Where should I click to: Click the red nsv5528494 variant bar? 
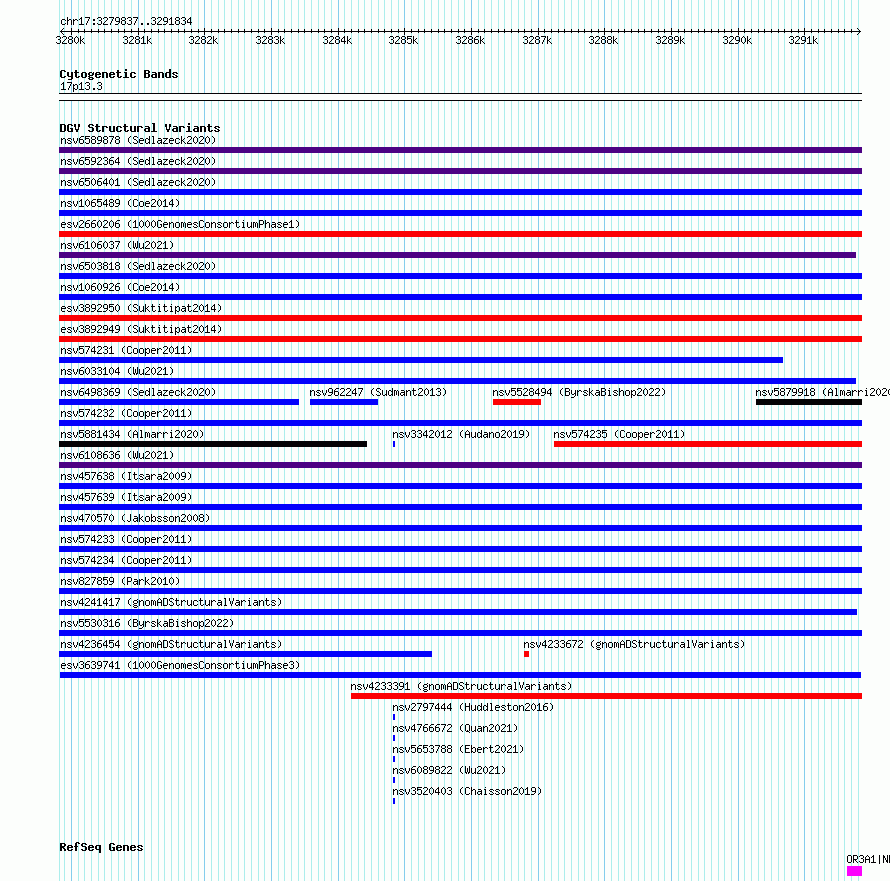tap(517, 402)
